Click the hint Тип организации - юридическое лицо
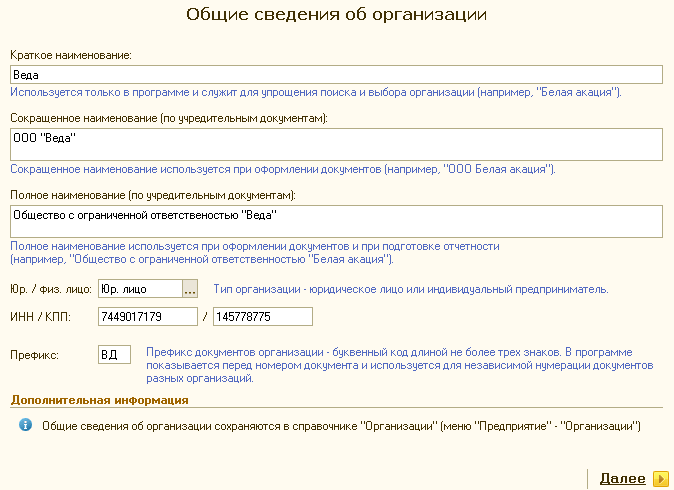This screenshot has width=674, height=490. tap(411, 289)
